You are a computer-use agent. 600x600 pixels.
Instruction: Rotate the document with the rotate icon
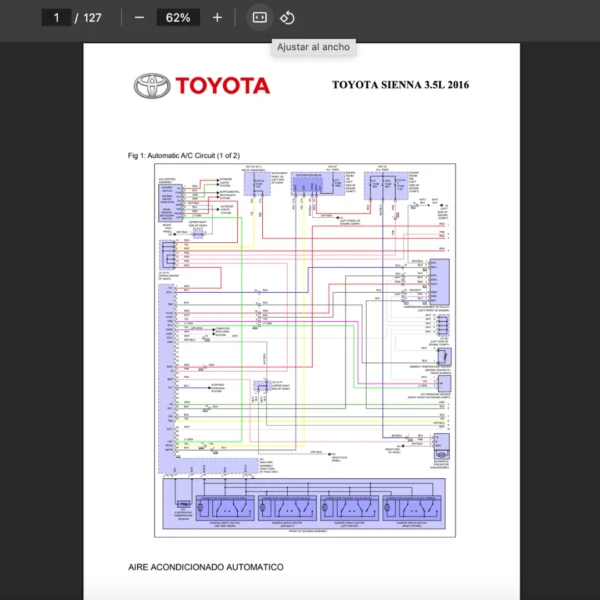pyautogui.click(x=287, y=18)
